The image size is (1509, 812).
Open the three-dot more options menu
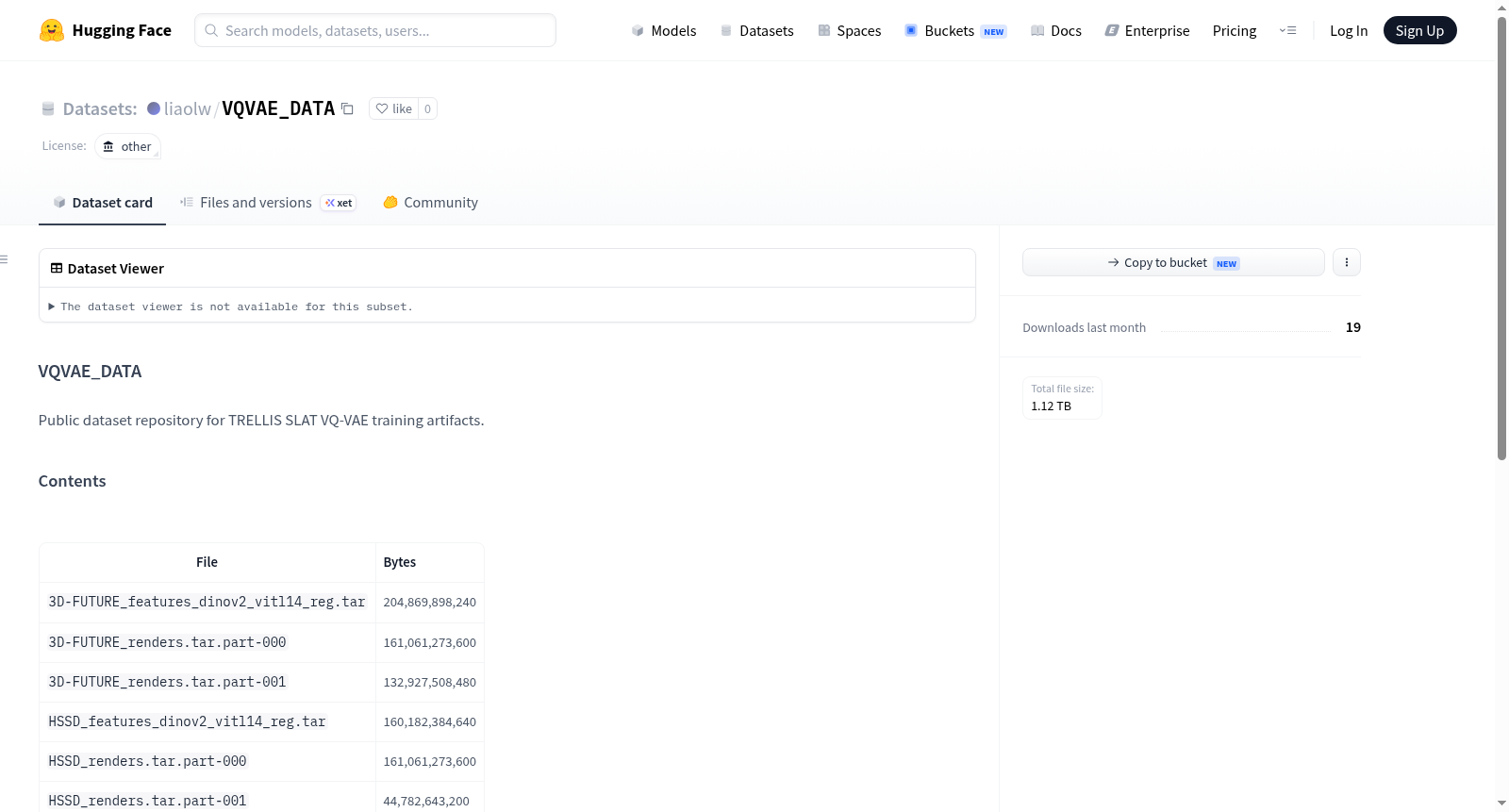(x=1347, y=262)
